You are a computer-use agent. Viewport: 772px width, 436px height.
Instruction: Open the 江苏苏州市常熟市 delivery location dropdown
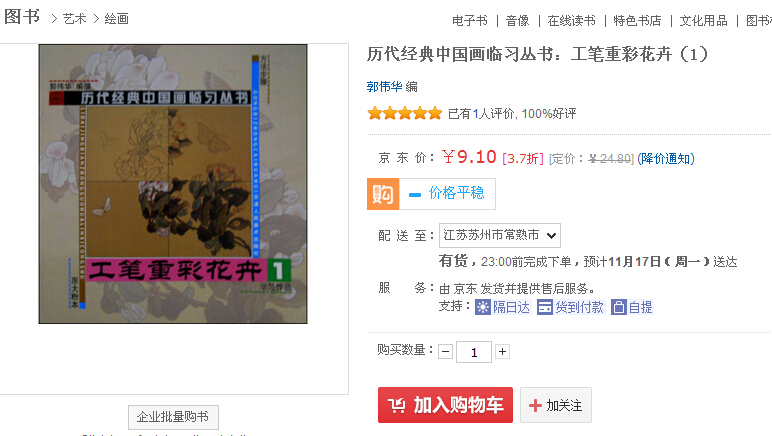(x=500, y=235)
